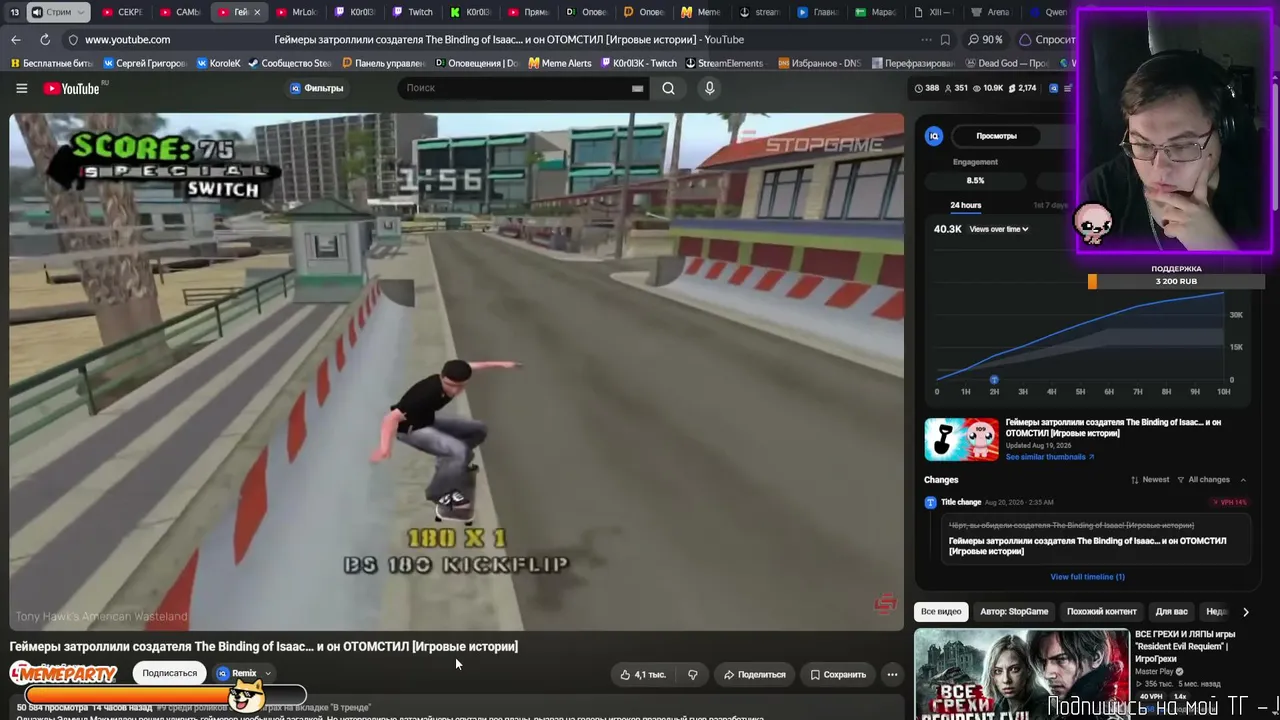Open the Сергей Григорьев bookmark
Image resolution: width=1280 pixels, height=720 pixels.
(145, 63)
